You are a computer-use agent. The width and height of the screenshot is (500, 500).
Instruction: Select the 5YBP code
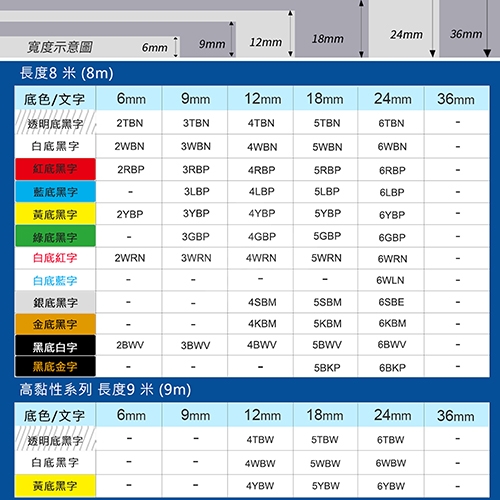[x=328, y=213]
